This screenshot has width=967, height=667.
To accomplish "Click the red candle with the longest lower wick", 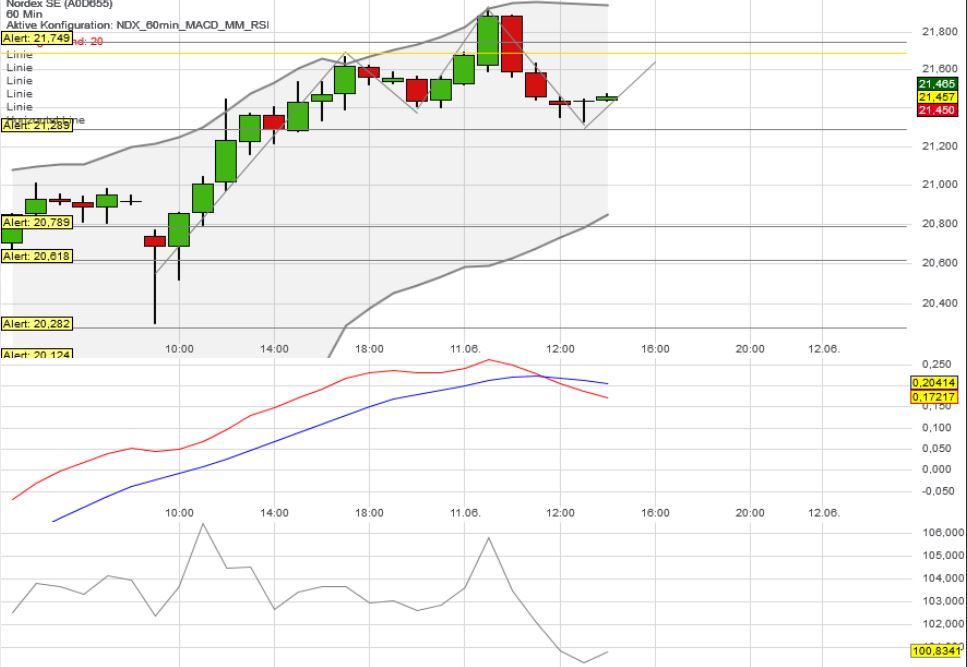I will click(155, 241).
